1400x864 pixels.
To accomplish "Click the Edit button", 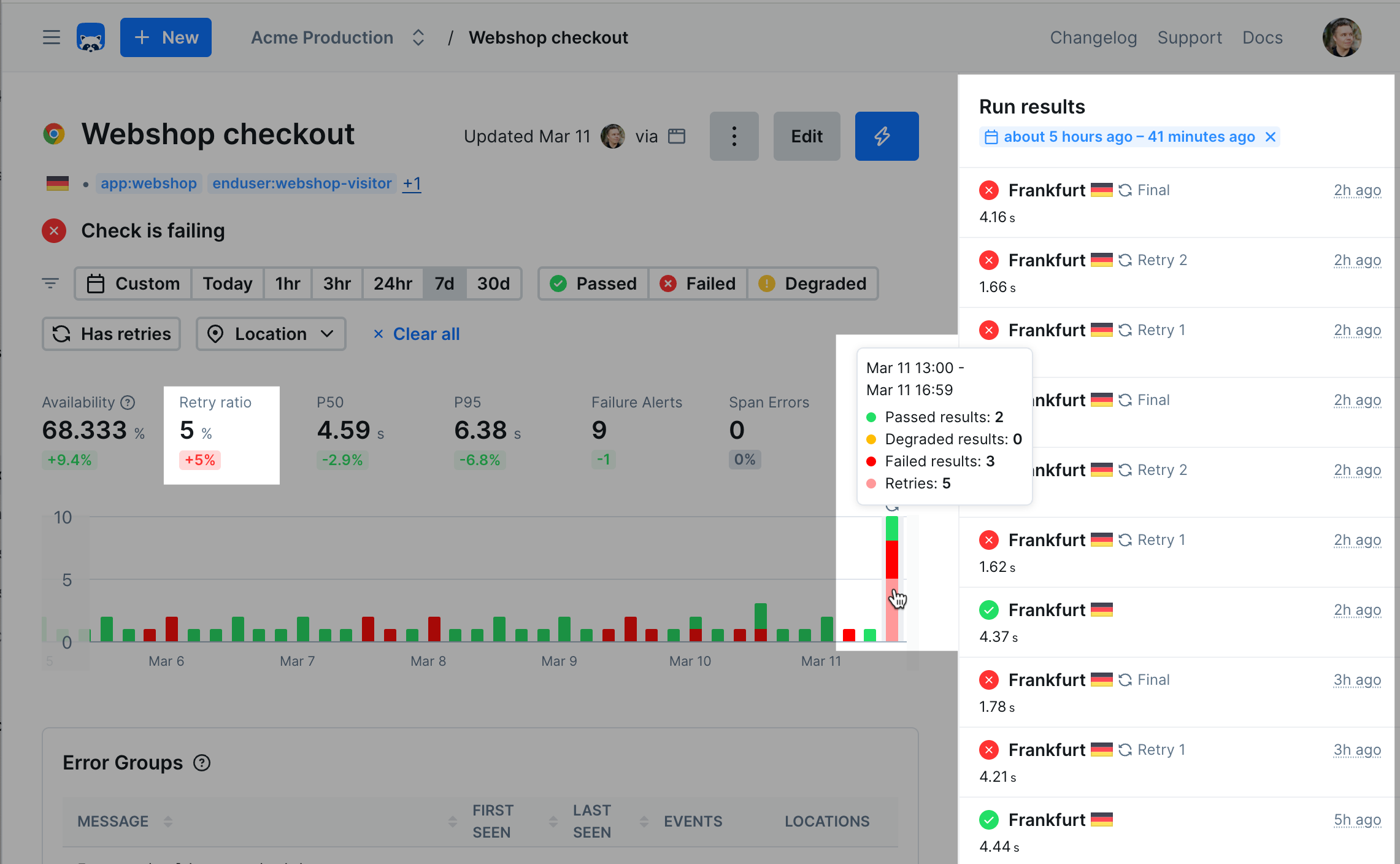I will coord(806,136).
